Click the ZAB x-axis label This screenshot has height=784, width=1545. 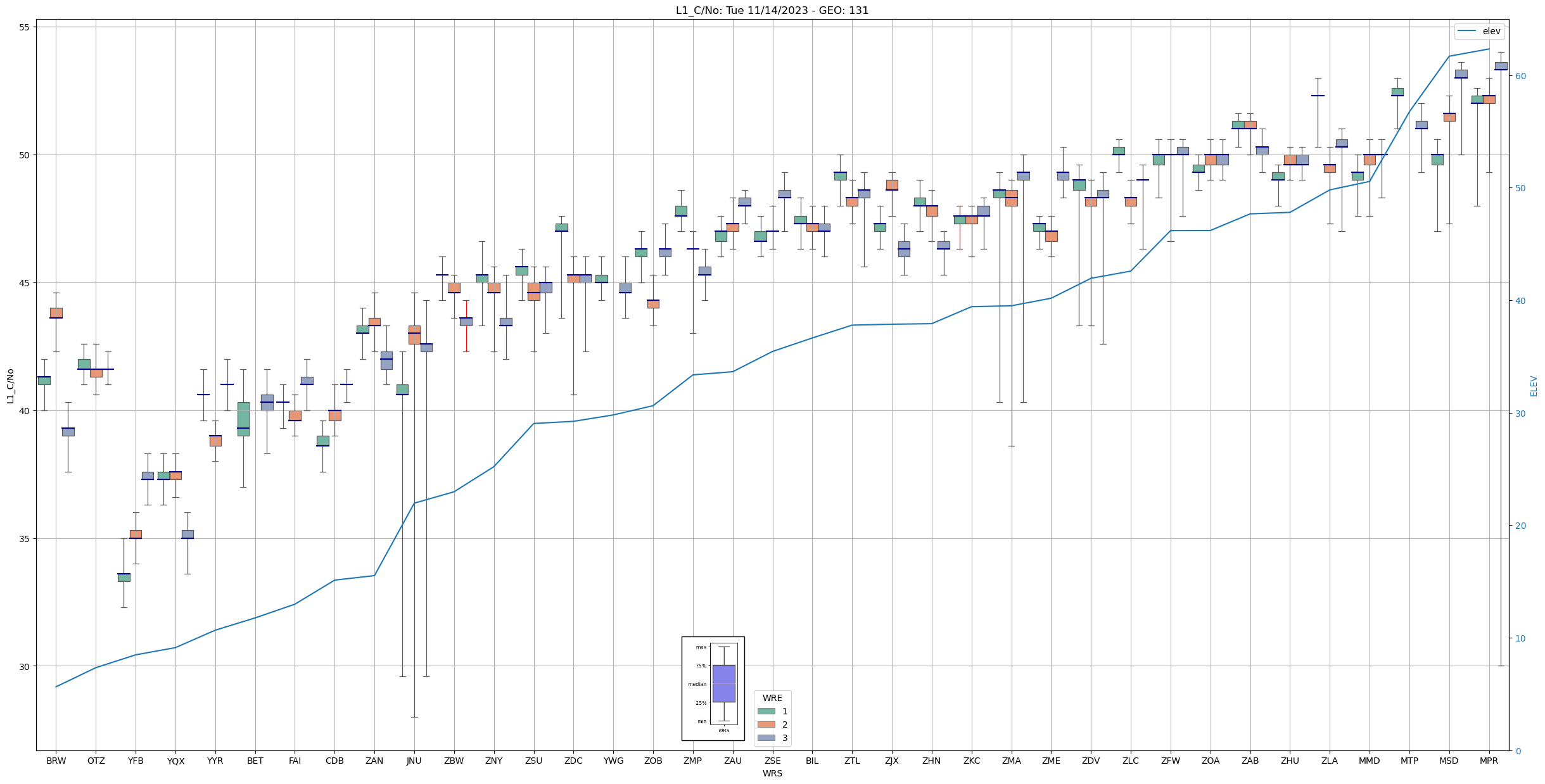1250,761
